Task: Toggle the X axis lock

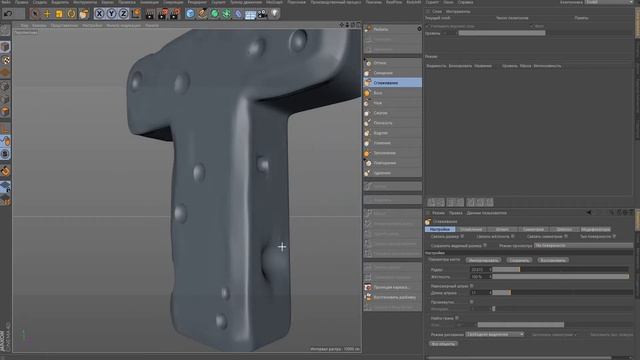Action: tap(99, 14)
